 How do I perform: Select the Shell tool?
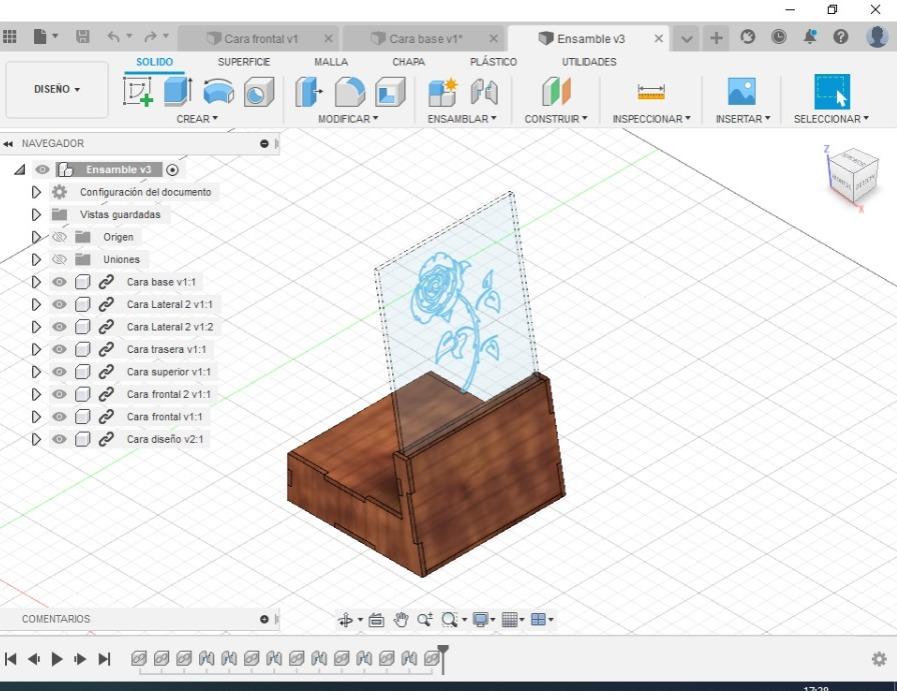(x=390, y=92)
